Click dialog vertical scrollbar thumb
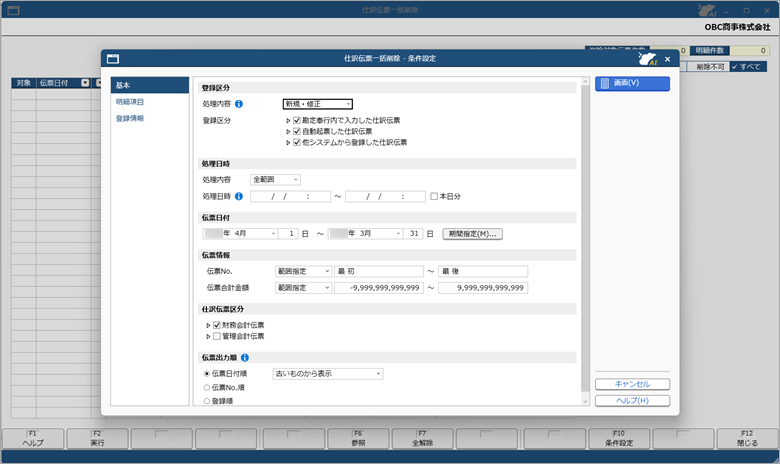This screenshot has height=464, width=780. 585,239
